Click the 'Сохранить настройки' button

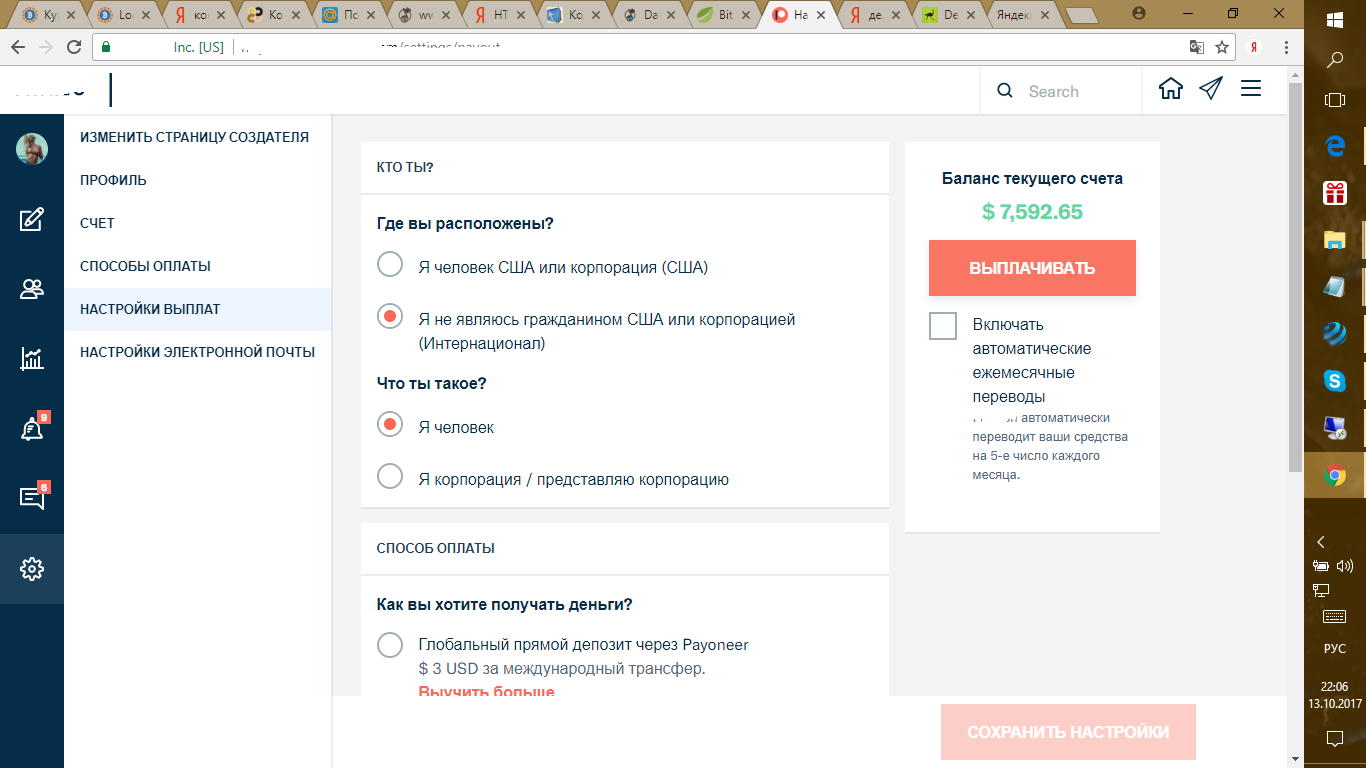click(1068, 732)
